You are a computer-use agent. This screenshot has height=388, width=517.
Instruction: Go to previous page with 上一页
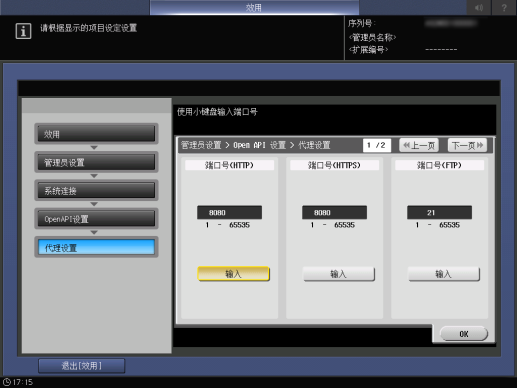pyautogui.click(x=419, y=145)
